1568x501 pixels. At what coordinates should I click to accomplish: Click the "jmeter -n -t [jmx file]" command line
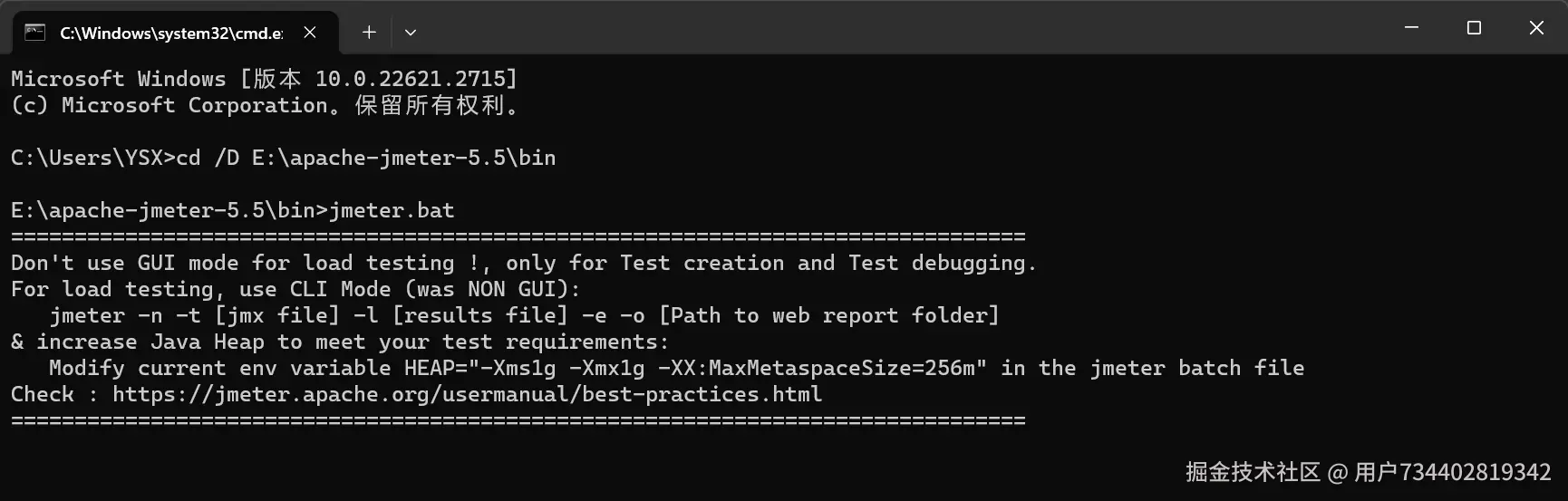524,316
